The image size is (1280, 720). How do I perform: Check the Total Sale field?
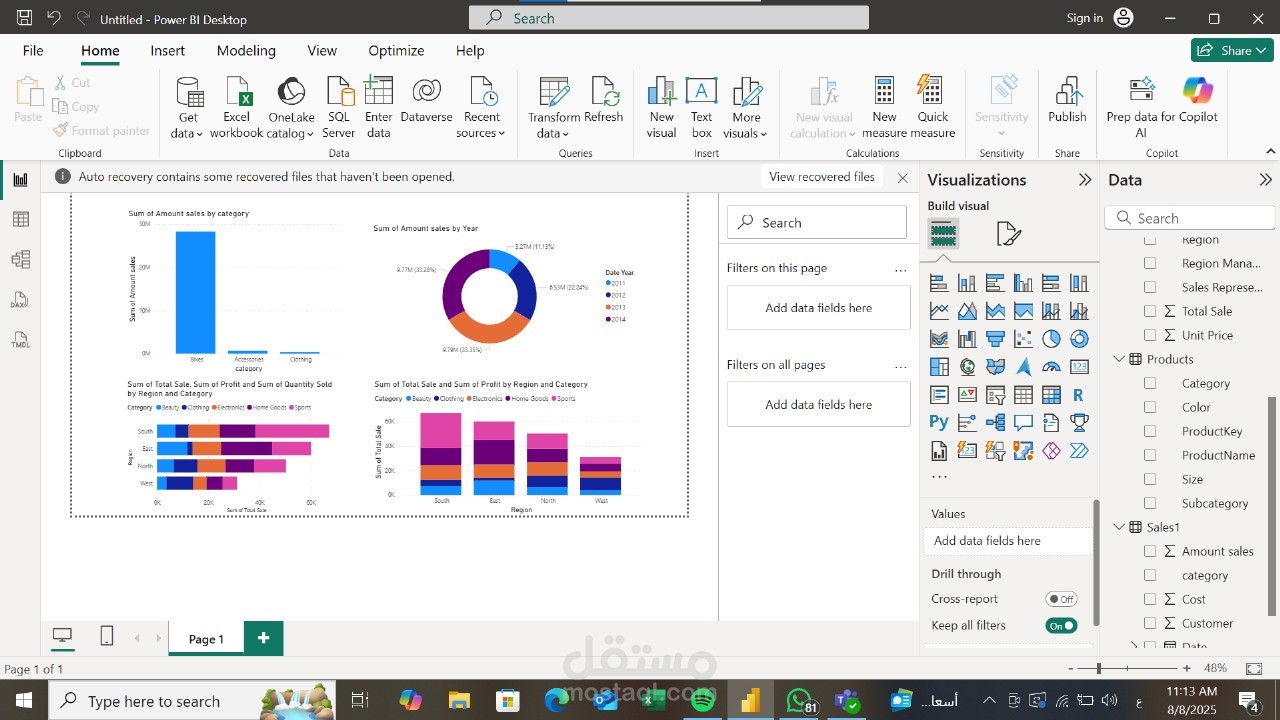pyautogui.click(x=1150, y=311)
